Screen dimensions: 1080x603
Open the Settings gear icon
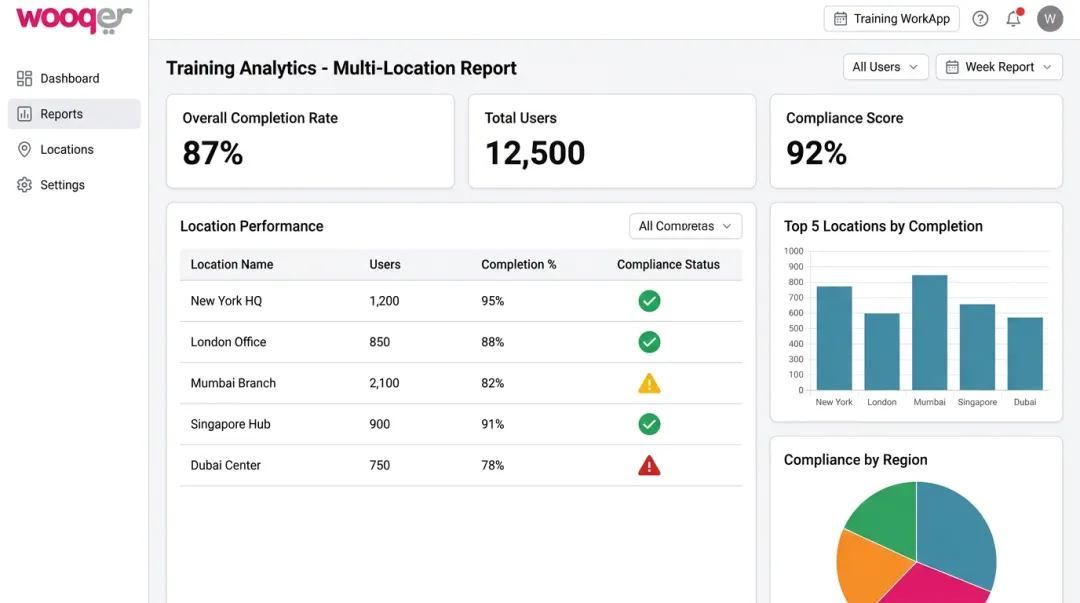pyautogui.click(x=24, y=185)
